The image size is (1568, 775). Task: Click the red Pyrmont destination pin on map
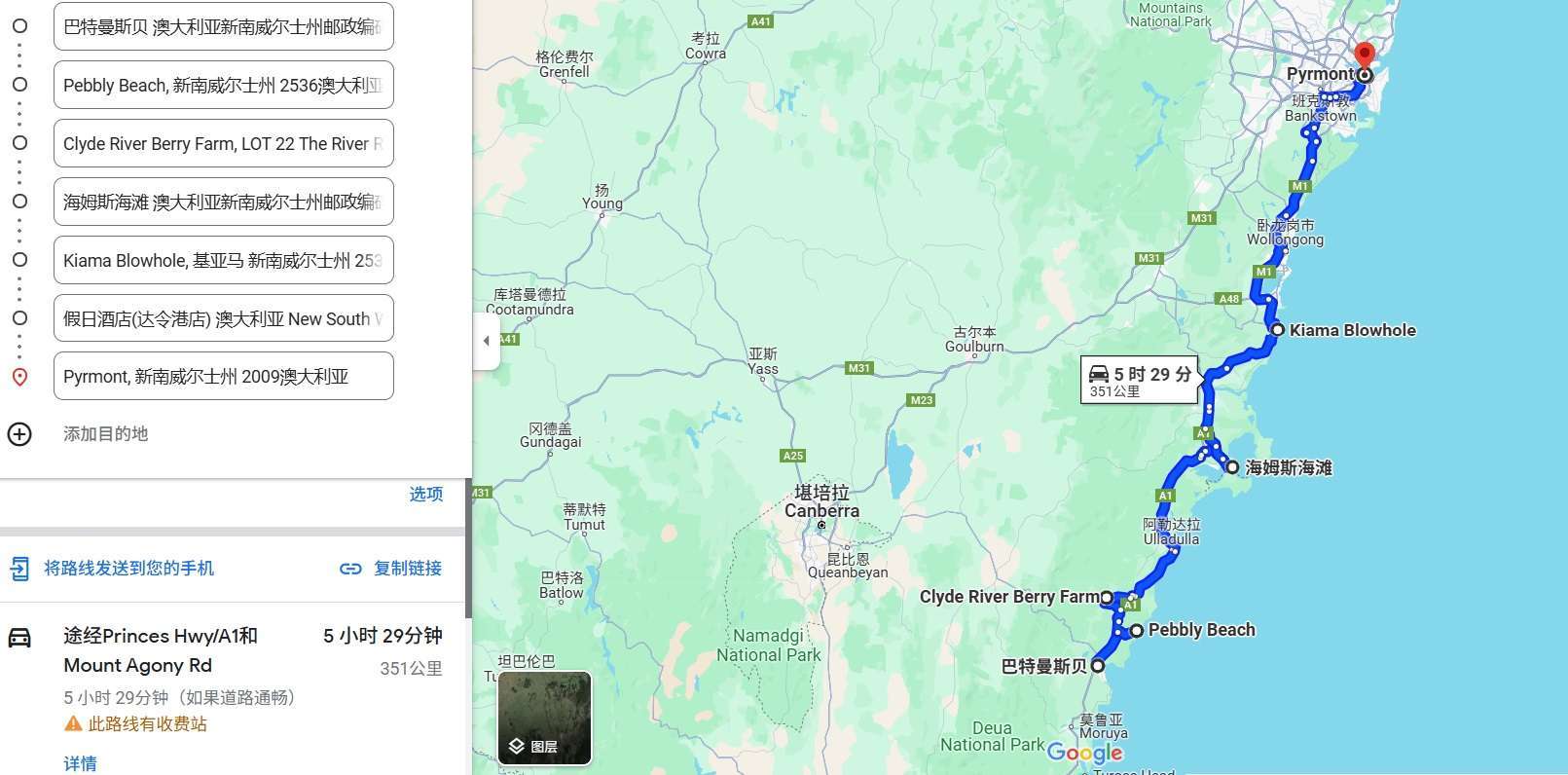click(x=1365, y=56)
